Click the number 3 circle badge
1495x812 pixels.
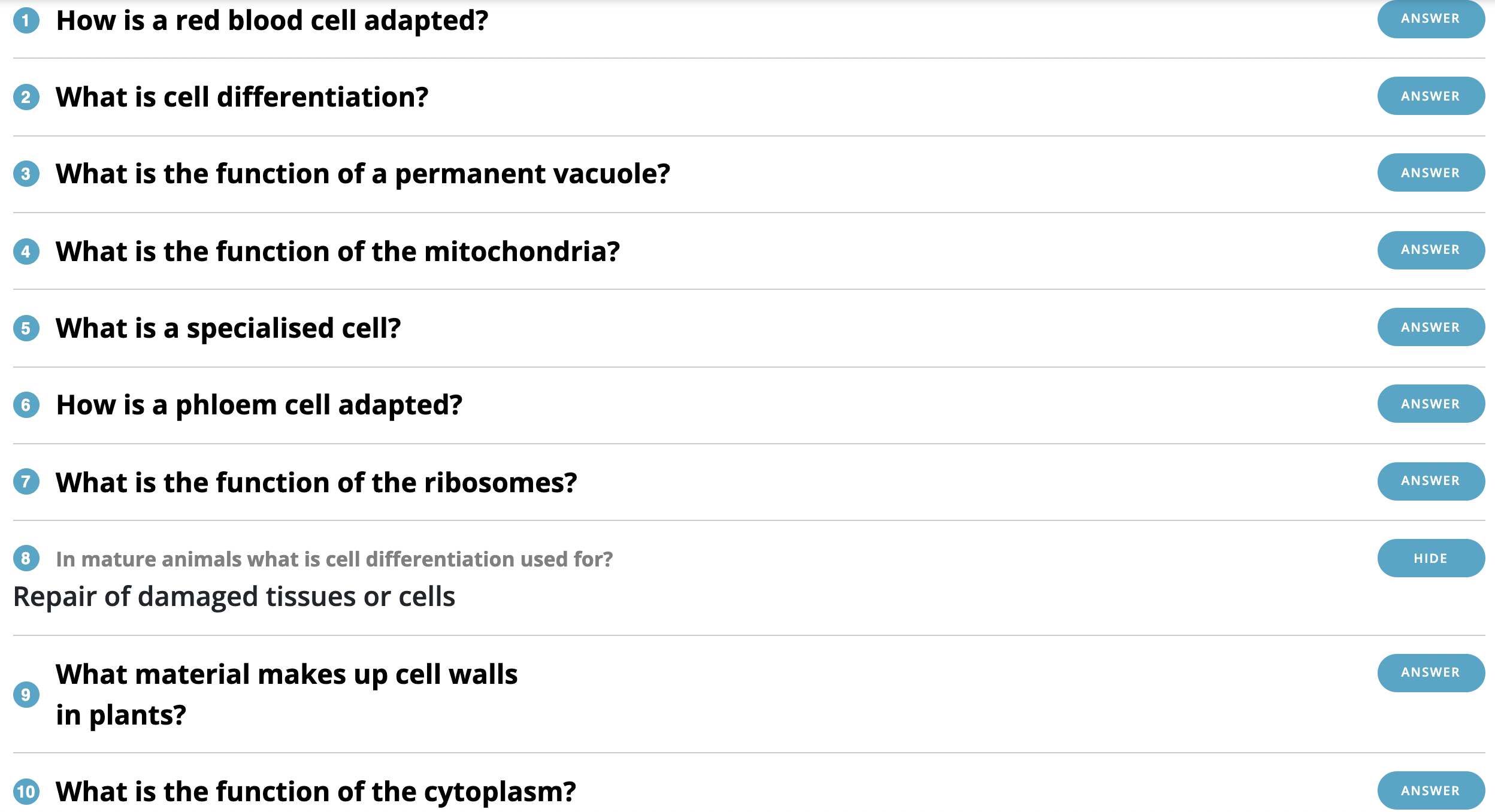26,174
